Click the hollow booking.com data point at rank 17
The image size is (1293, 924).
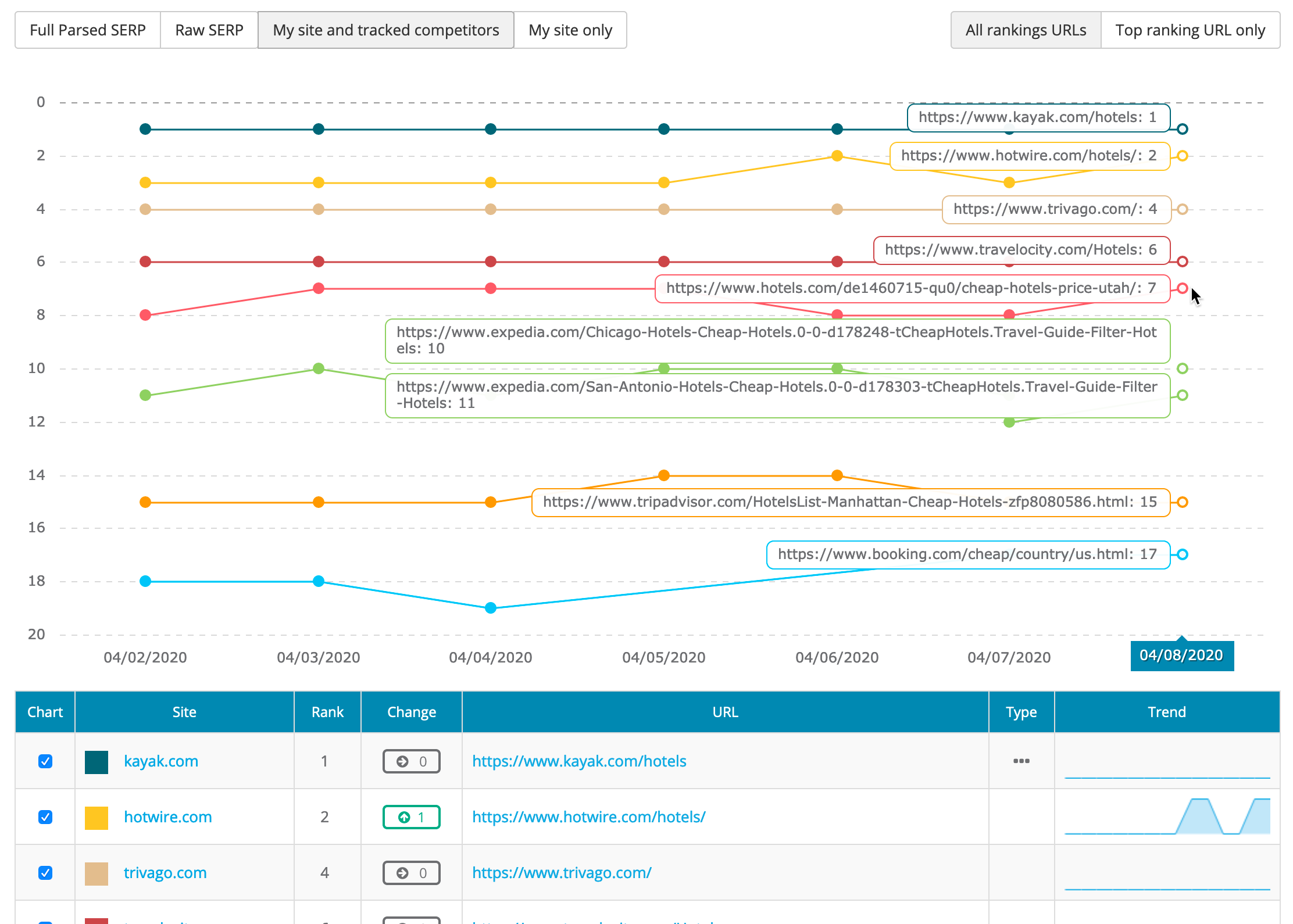point(1182,554)
